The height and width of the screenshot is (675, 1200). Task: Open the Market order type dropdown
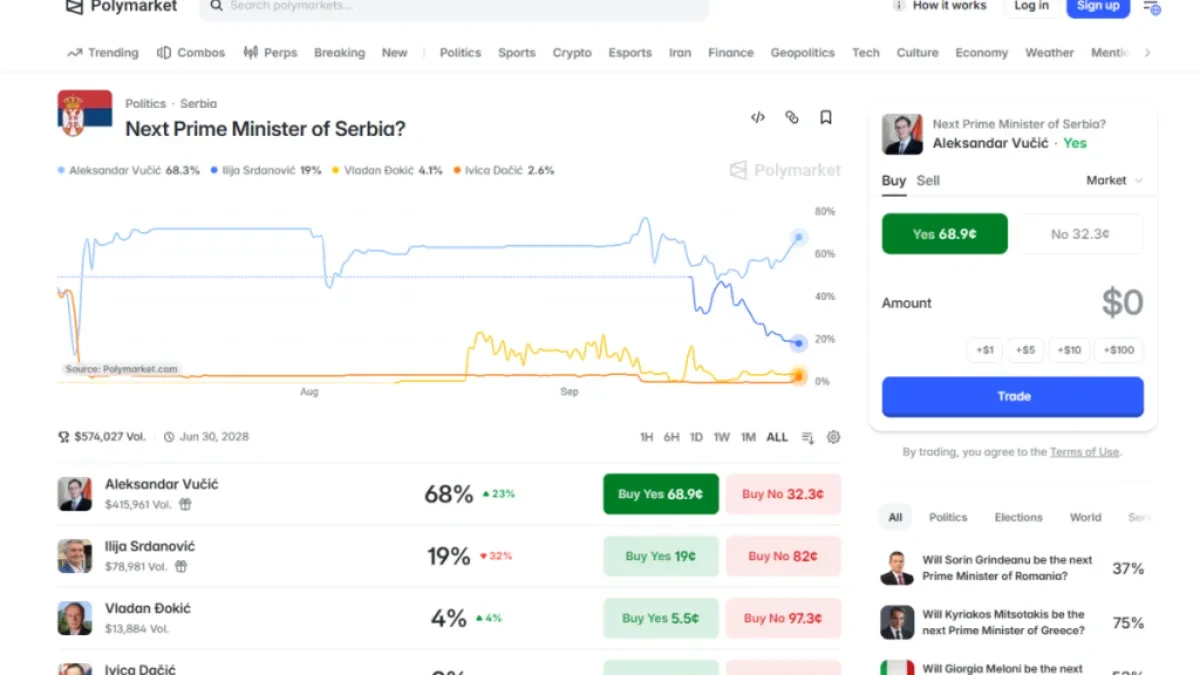click(1114, 181)
